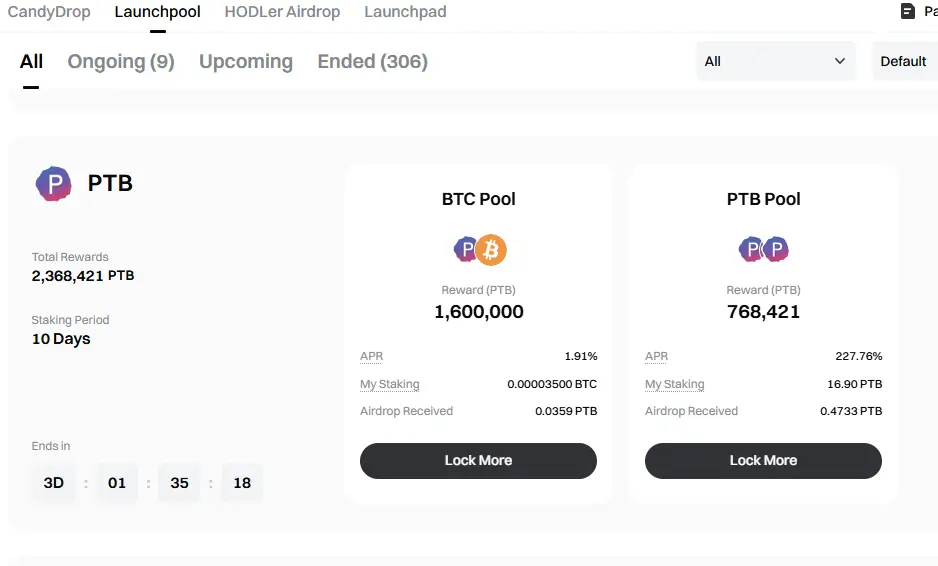This screenshot has width=938, height=566.
Task: Switch to the CandyDrop tab
Action: (x=49, y=12)
